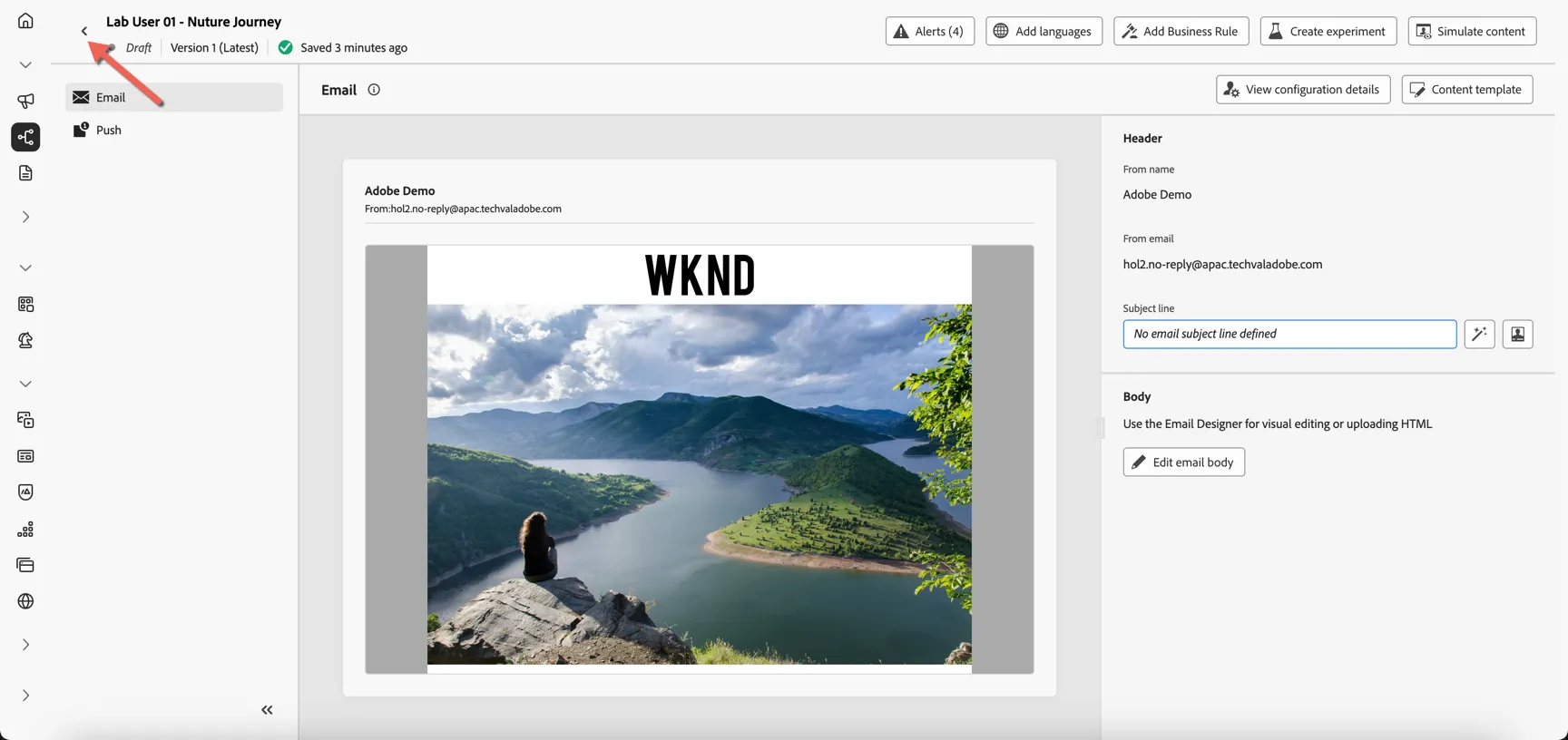Click the profile portrait icon beside subject line
The height and width of the screenshot is (740, 1568).
coord(1517,334)
